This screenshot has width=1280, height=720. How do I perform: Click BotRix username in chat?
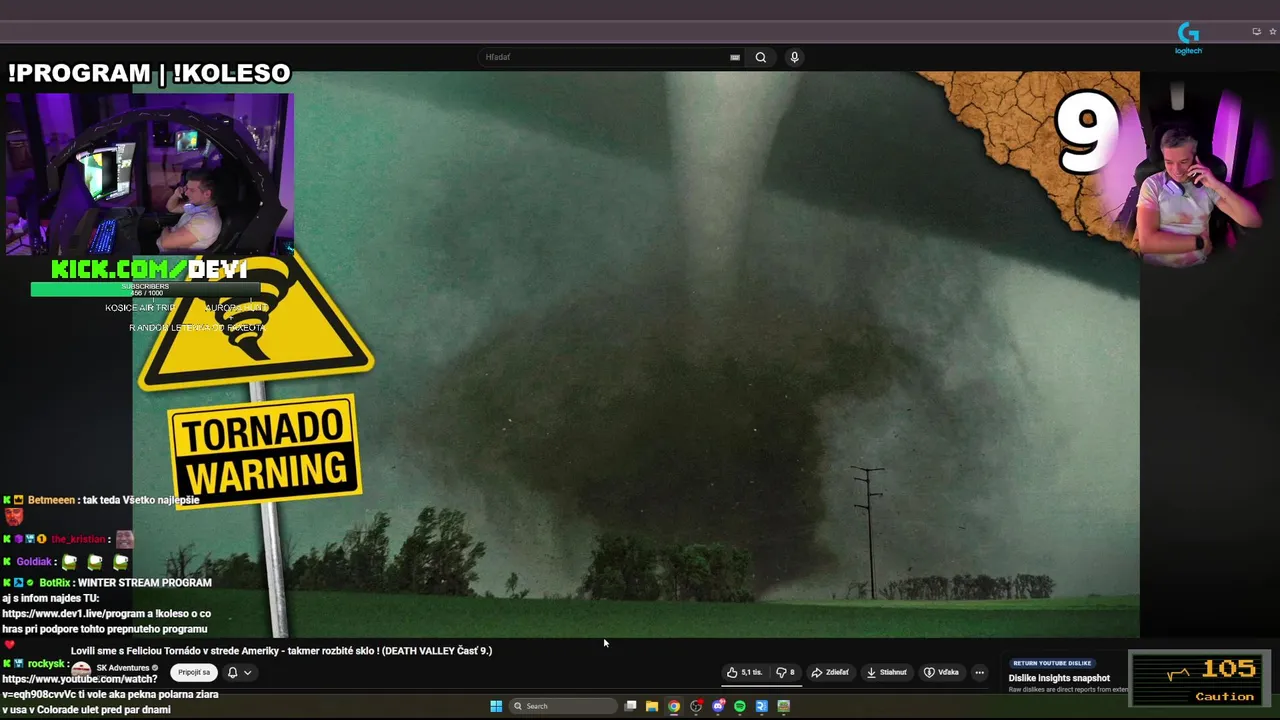click(x=55, y=582)
